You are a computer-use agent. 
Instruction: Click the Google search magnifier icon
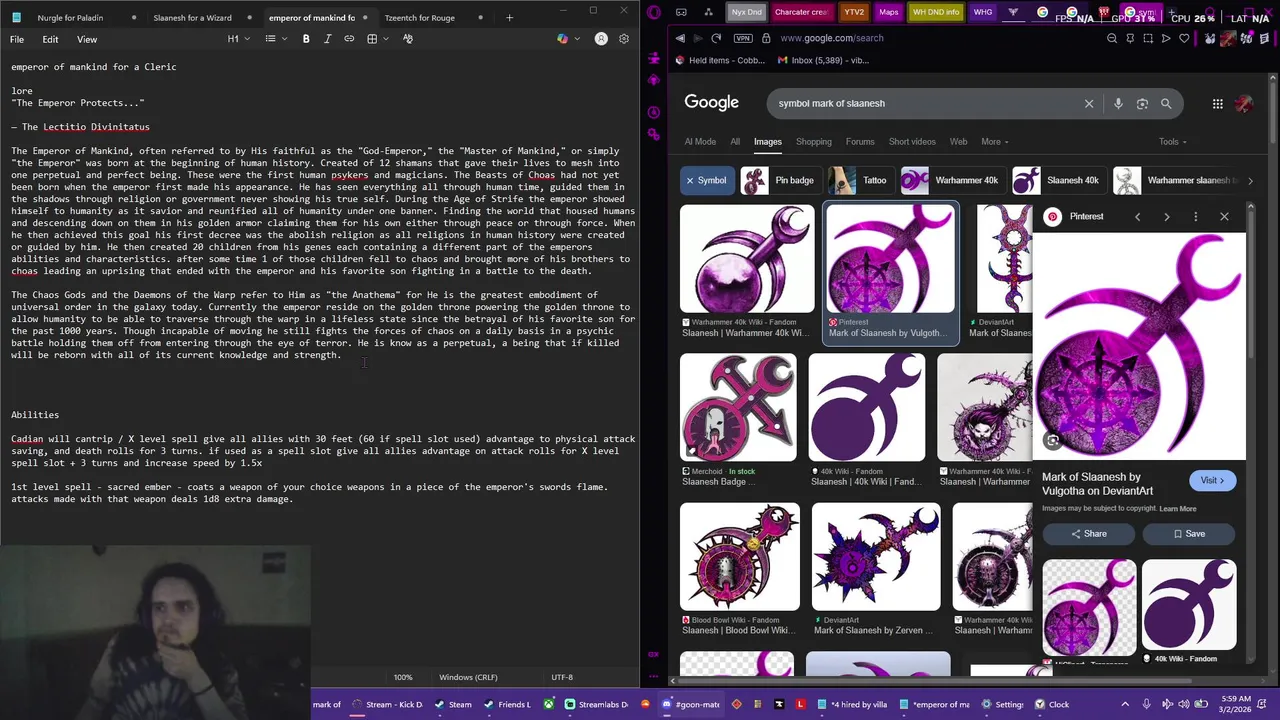[1166, 103]
